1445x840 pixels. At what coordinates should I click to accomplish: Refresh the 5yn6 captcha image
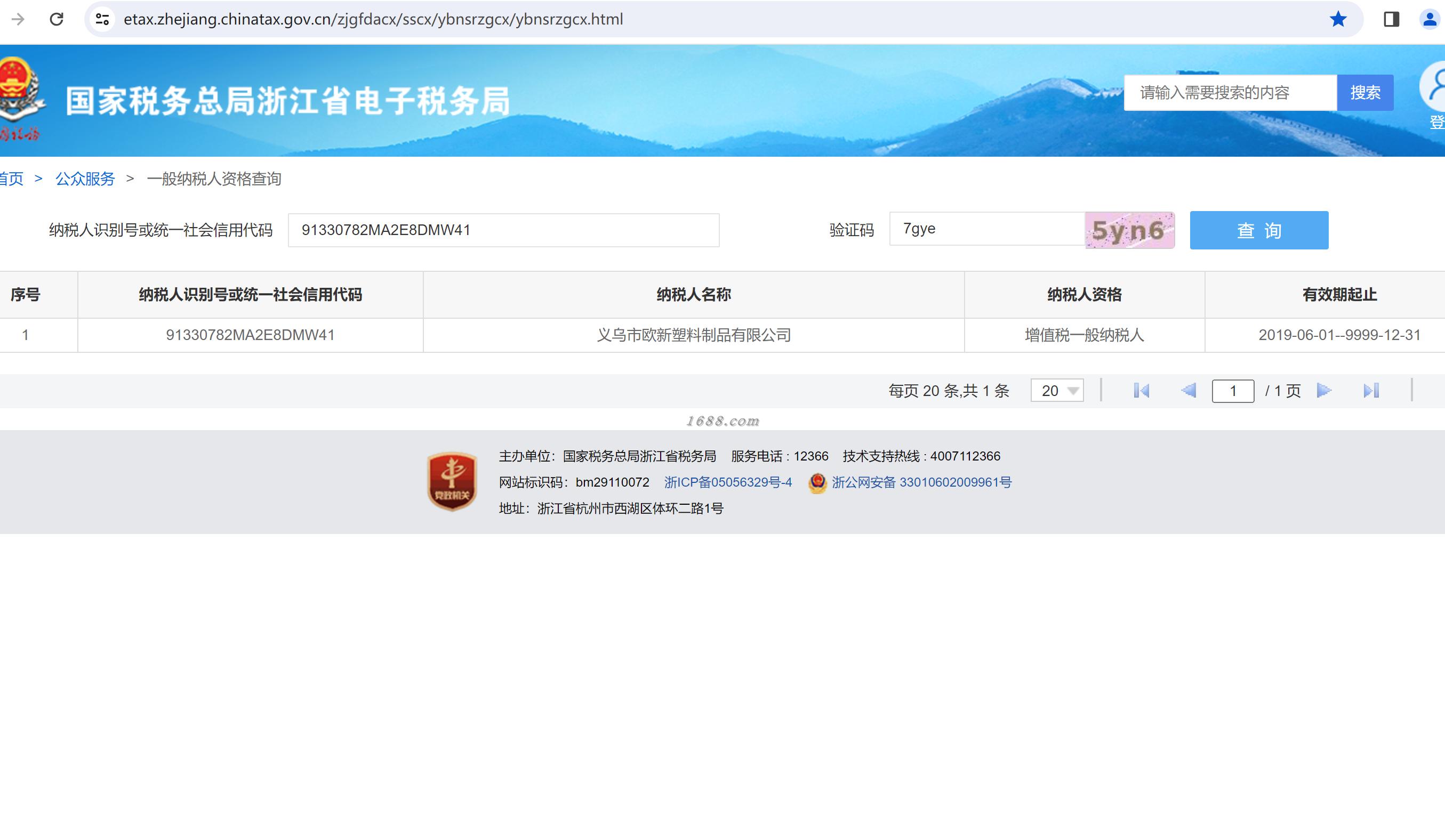[1129, 230]
